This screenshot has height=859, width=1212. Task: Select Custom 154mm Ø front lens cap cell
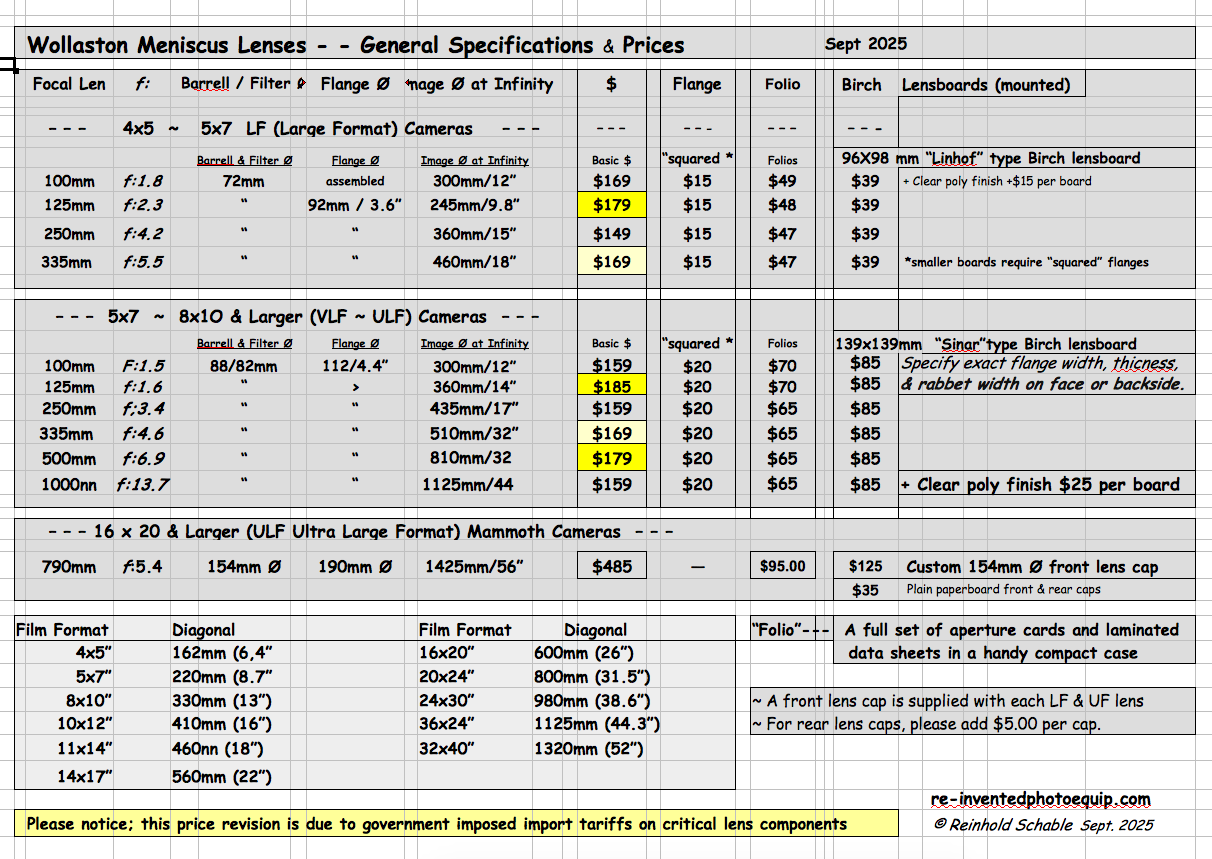(1032, 567)
